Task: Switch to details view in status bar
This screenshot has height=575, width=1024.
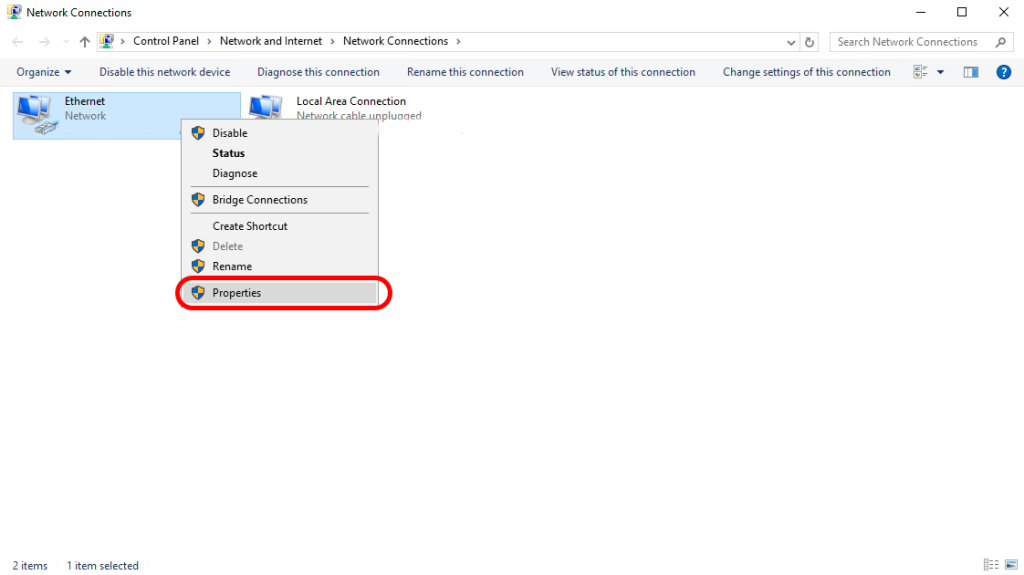Action: [990, 565]
